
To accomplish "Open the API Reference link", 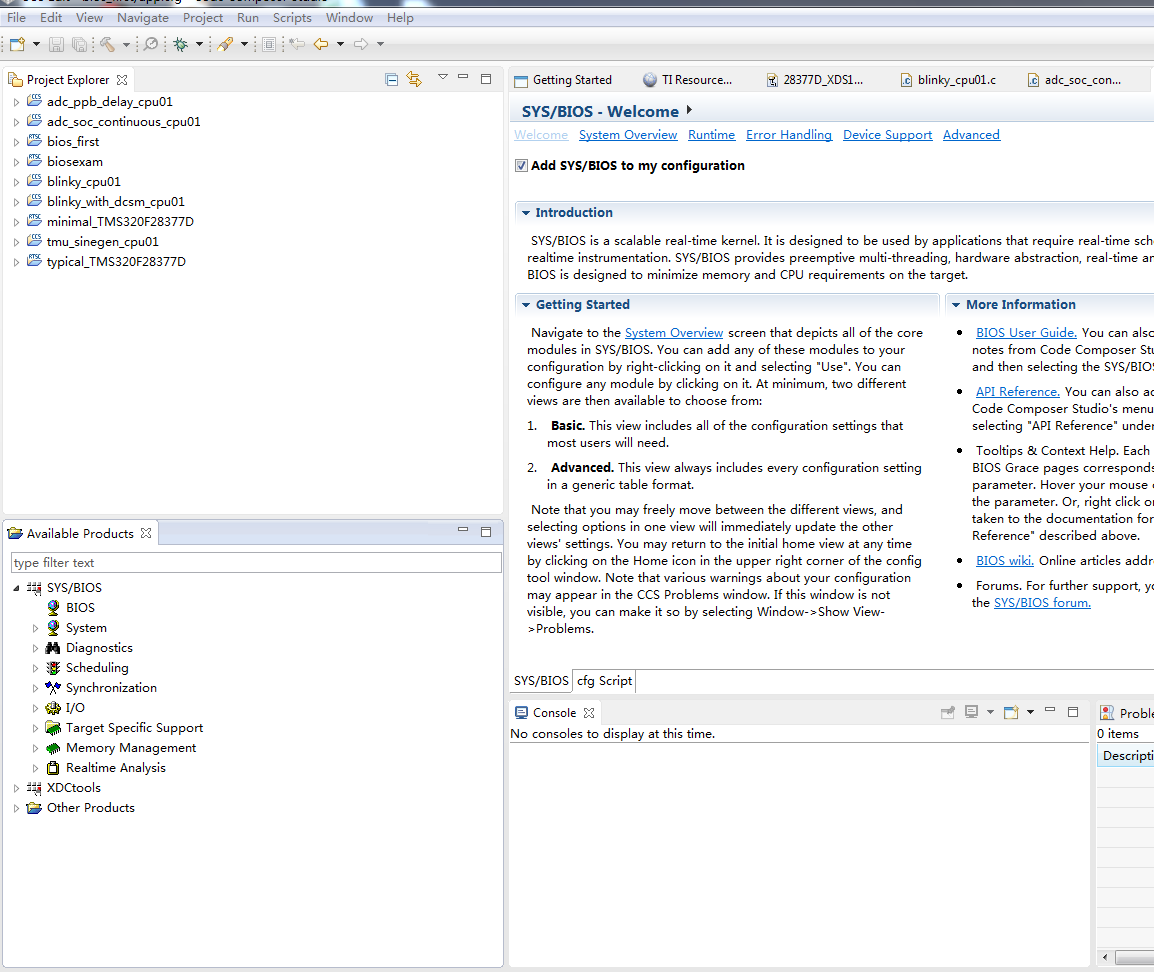I will point(1018,391).
